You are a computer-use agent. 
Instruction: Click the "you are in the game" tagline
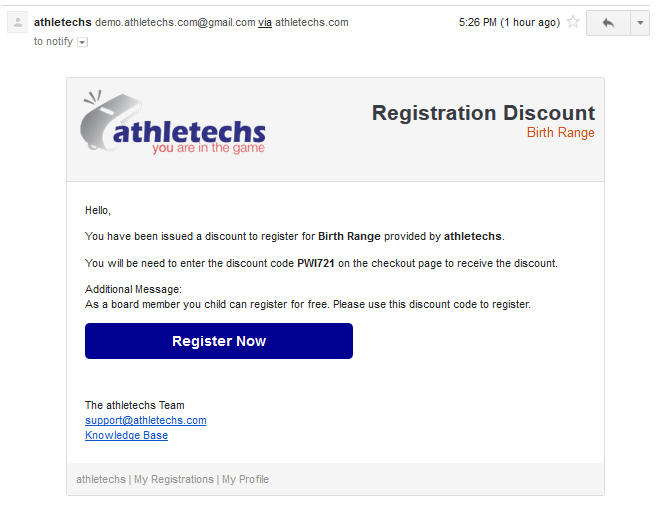pyautogui.click(x=208, y=148)
